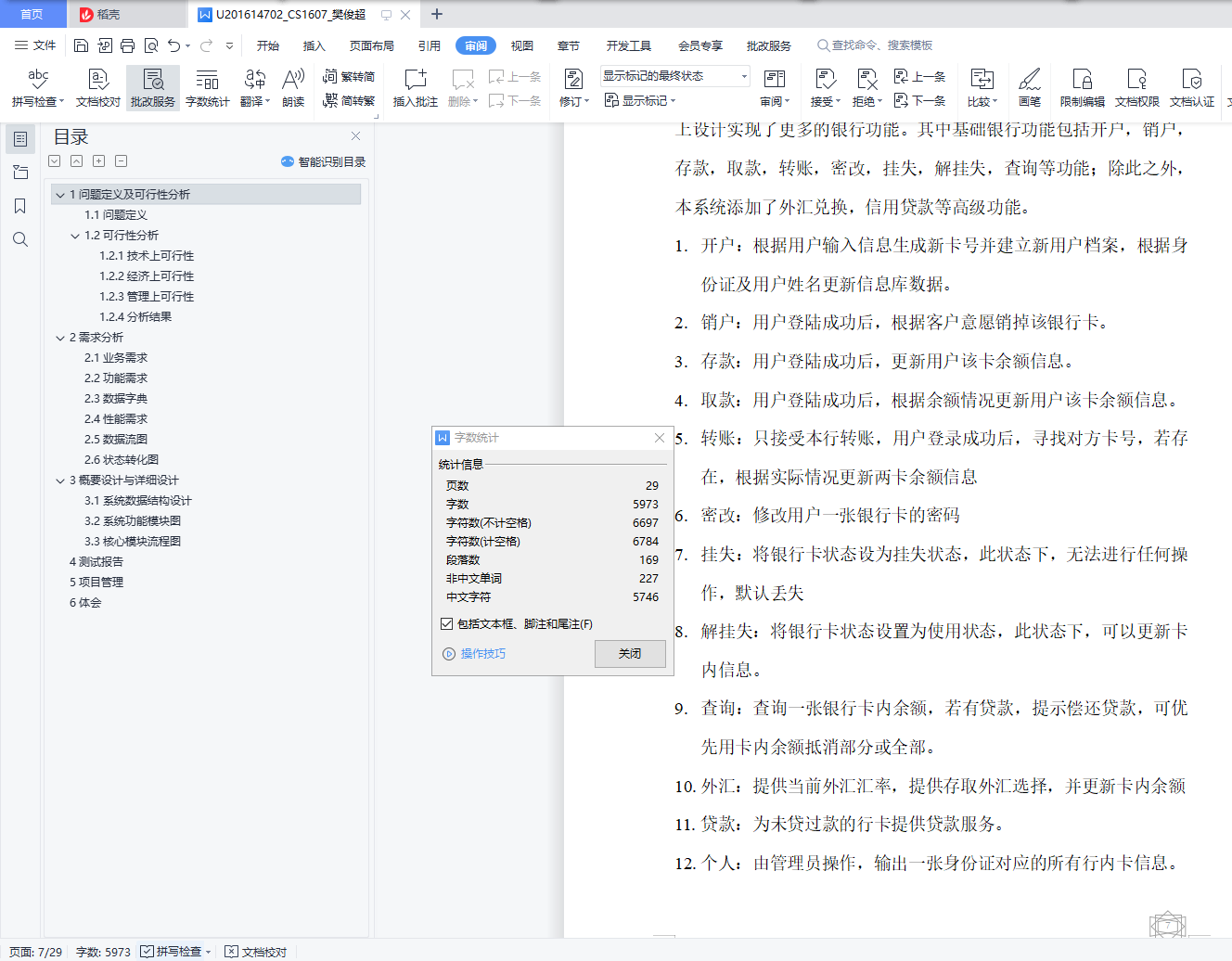
Task: Click the minus box icon under 目录 title
Action: pos(122,161)
